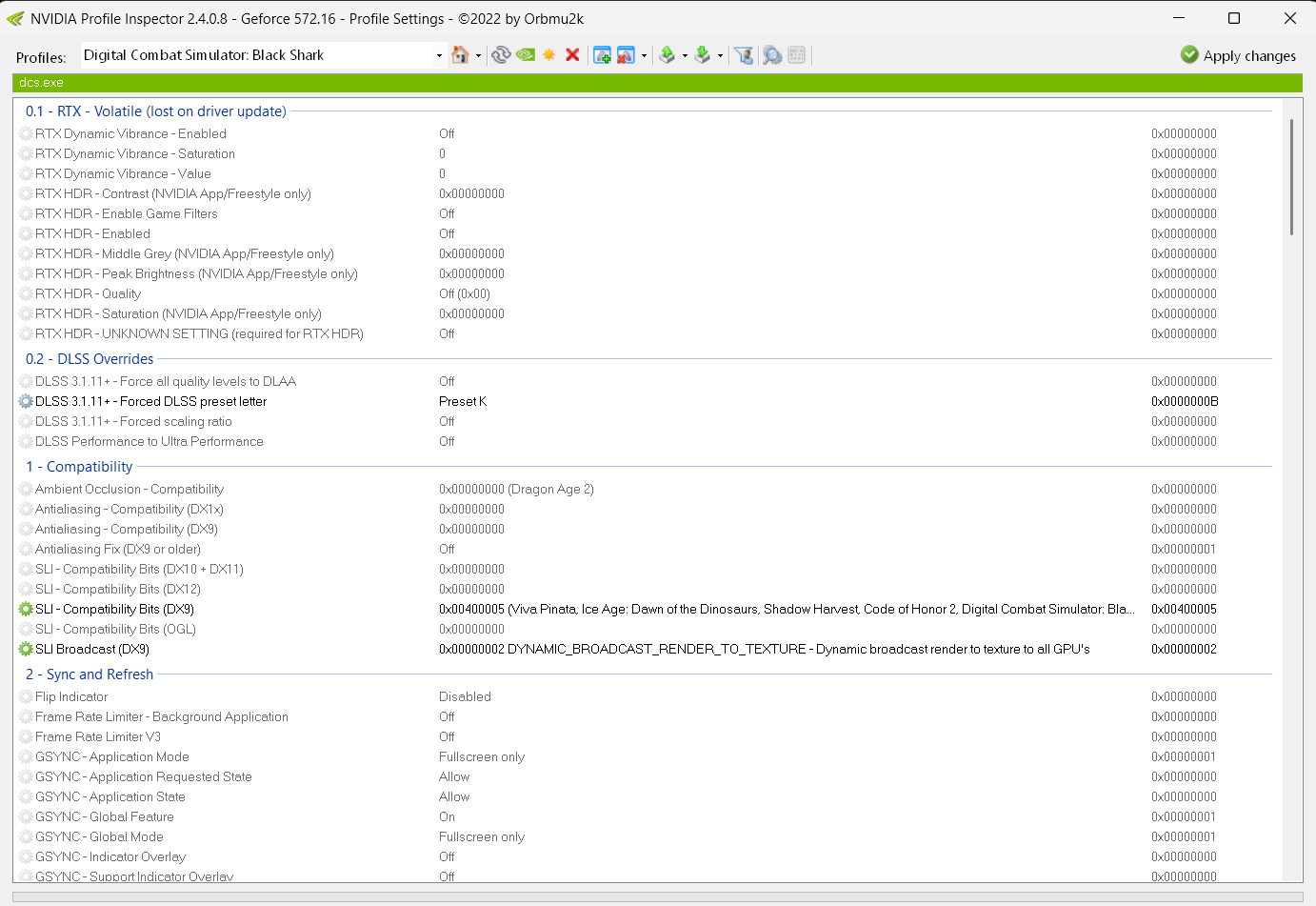Click the horizontal scrollbar at window bottom

(657, 896)
